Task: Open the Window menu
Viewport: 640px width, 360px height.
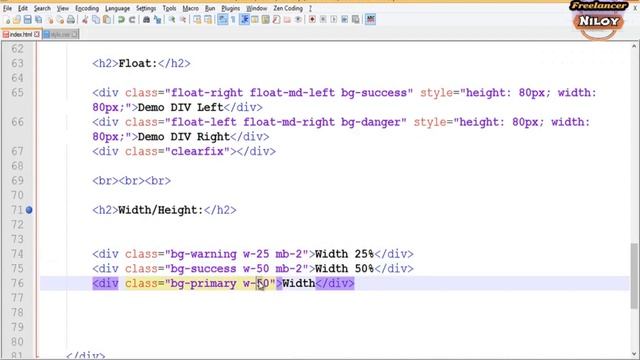Action: (x=257, y=8)
